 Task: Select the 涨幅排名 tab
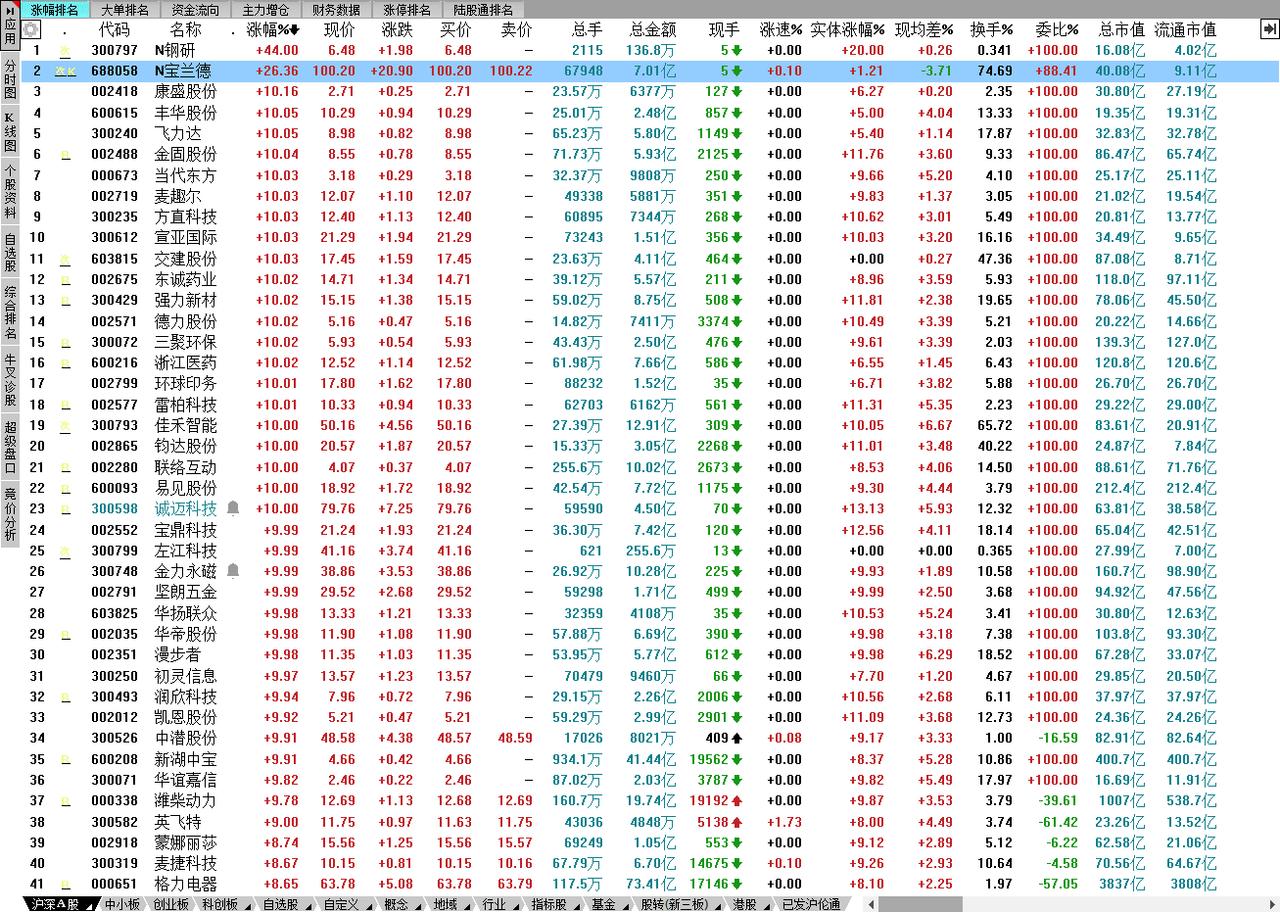point(54,10)
